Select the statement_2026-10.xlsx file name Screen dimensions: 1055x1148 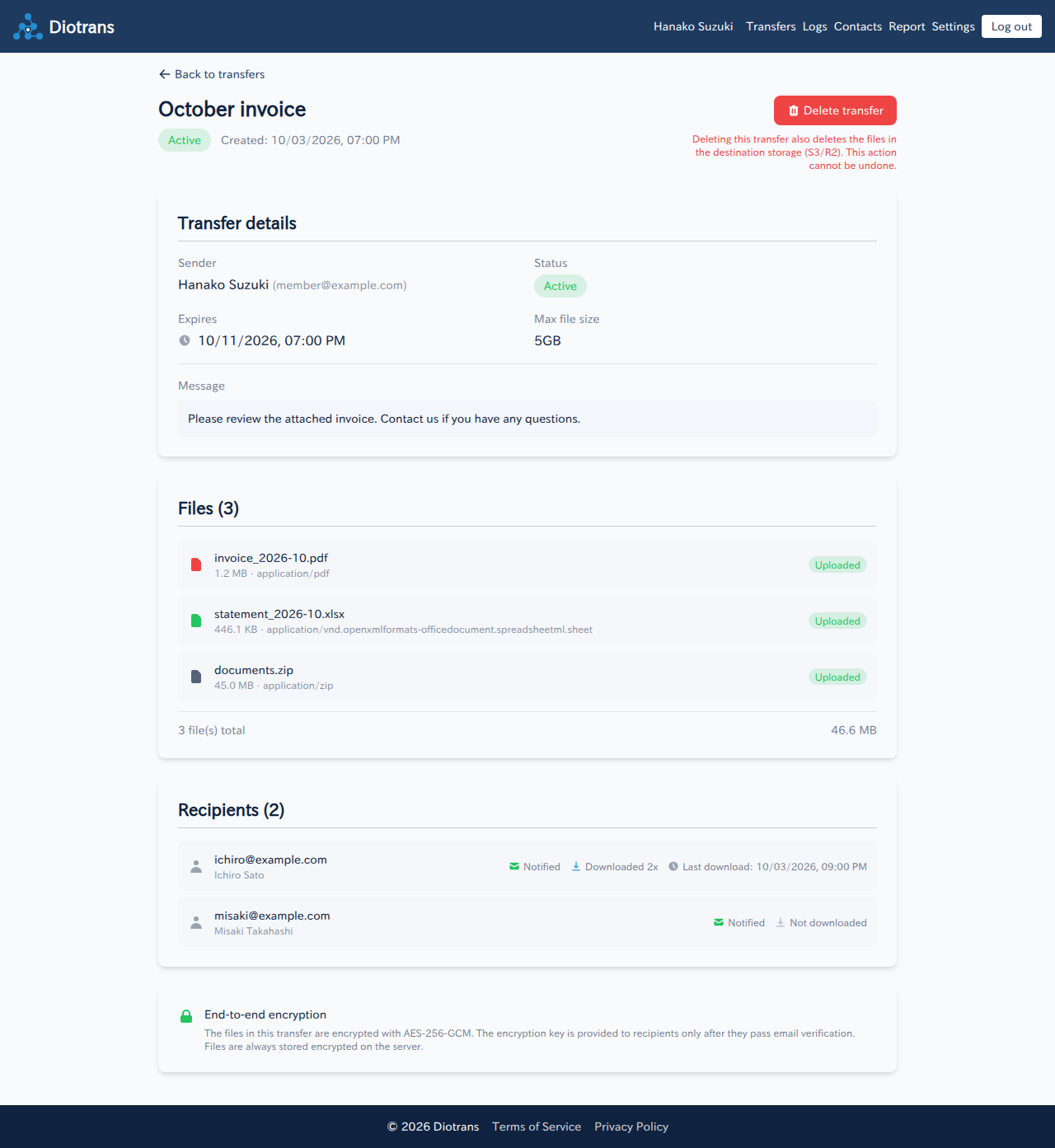(279, 614)
